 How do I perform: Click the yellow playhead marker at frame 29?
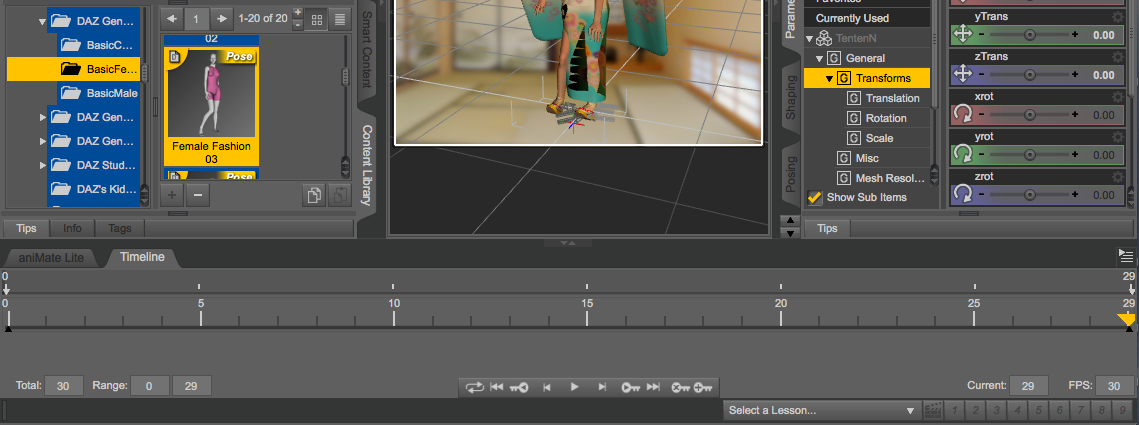point(1127,320)
